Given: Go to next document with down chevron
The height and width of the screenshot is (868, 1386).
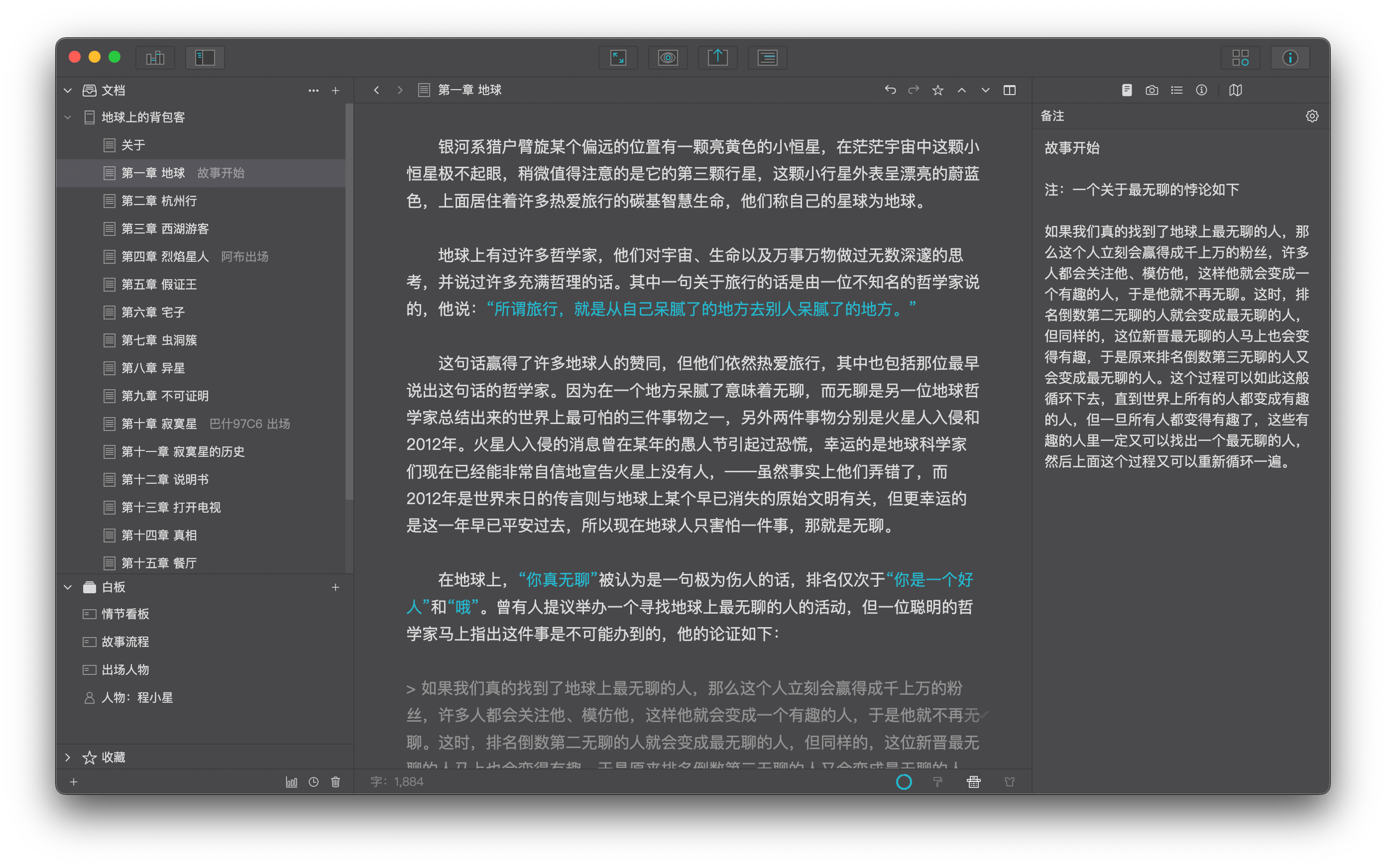Looking at the screenshot, I should pos(985,90).
